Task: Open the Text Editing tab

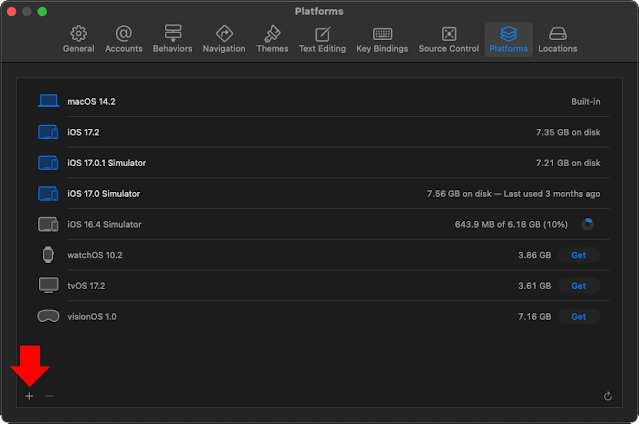Action: point(322,40)
